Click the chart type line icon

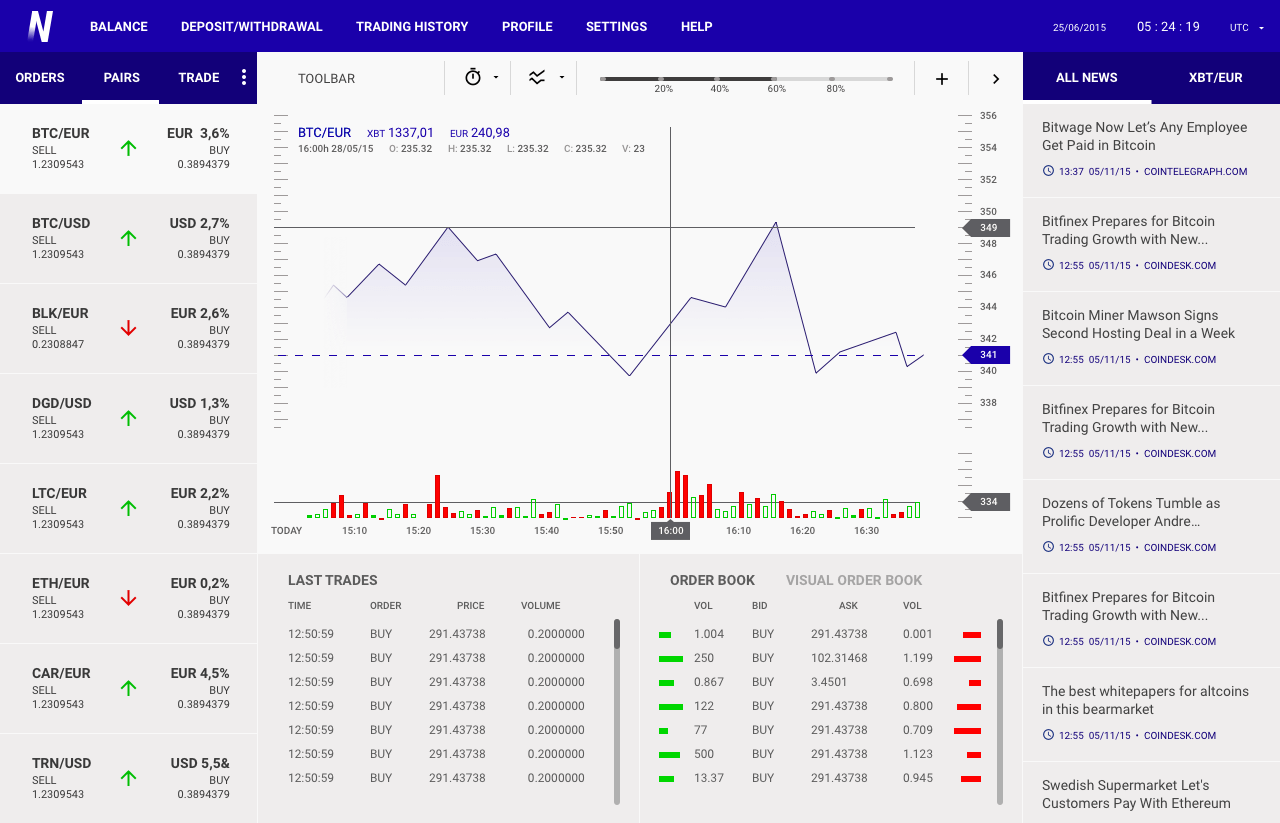click(x=537, y=77)
